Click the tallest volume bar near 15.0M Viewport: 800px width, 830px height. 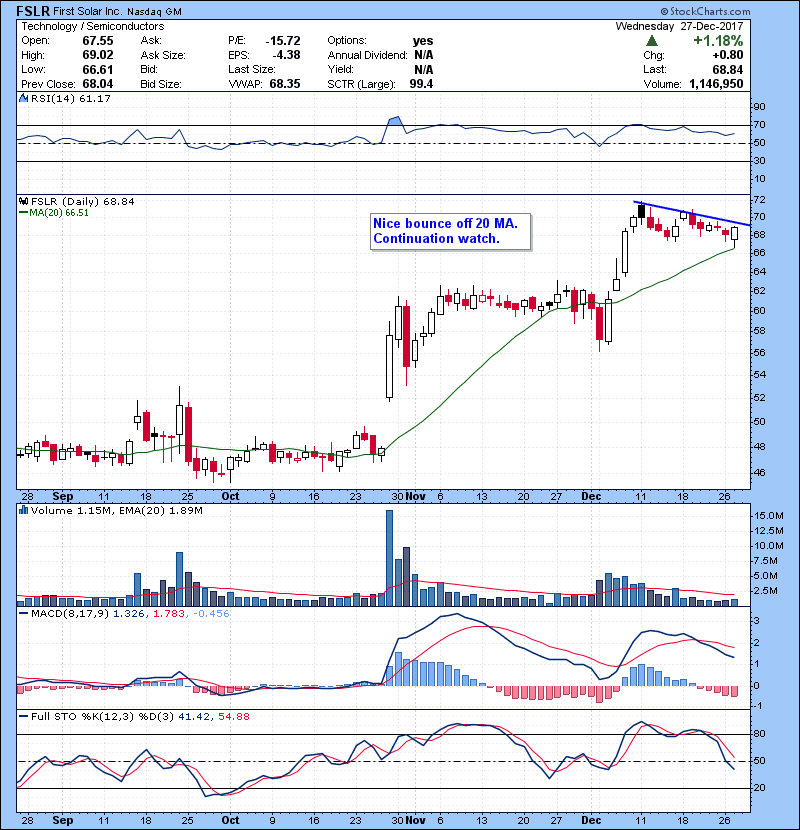point(389,558)
